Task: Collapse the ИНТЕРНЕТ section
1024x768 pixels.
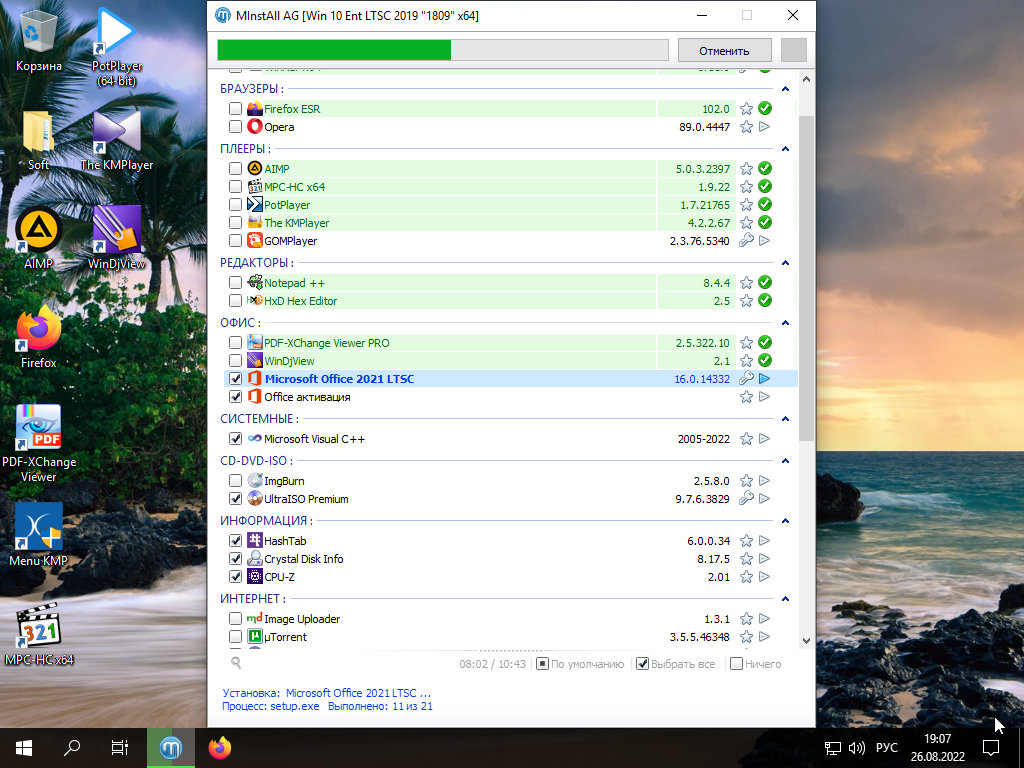Action: (786, 599)
